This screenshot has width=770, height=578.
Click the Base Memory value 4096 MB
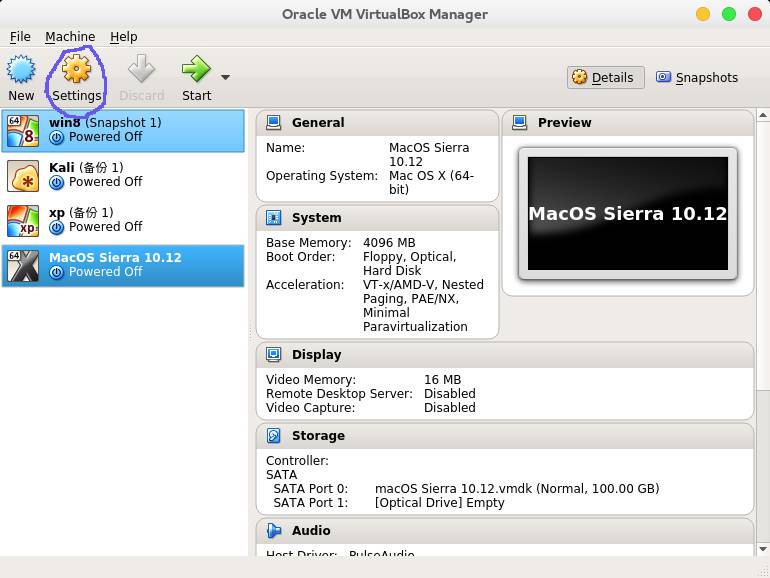389,243
